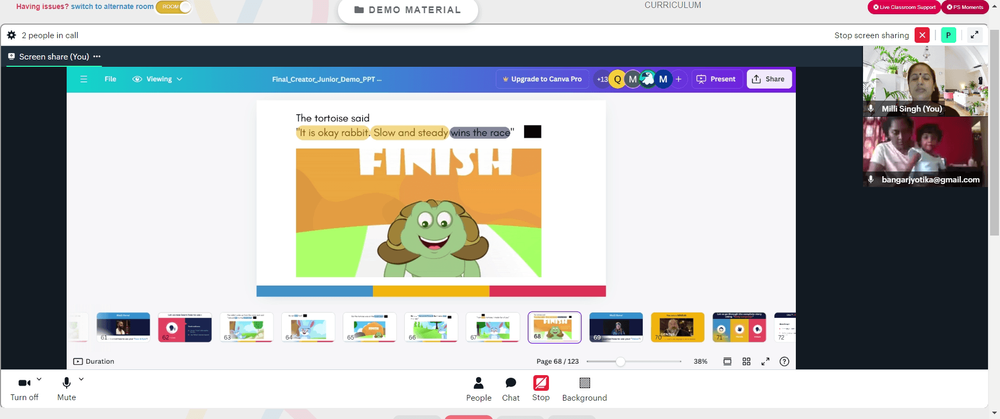Click the green P participant badge

(948, 35)
